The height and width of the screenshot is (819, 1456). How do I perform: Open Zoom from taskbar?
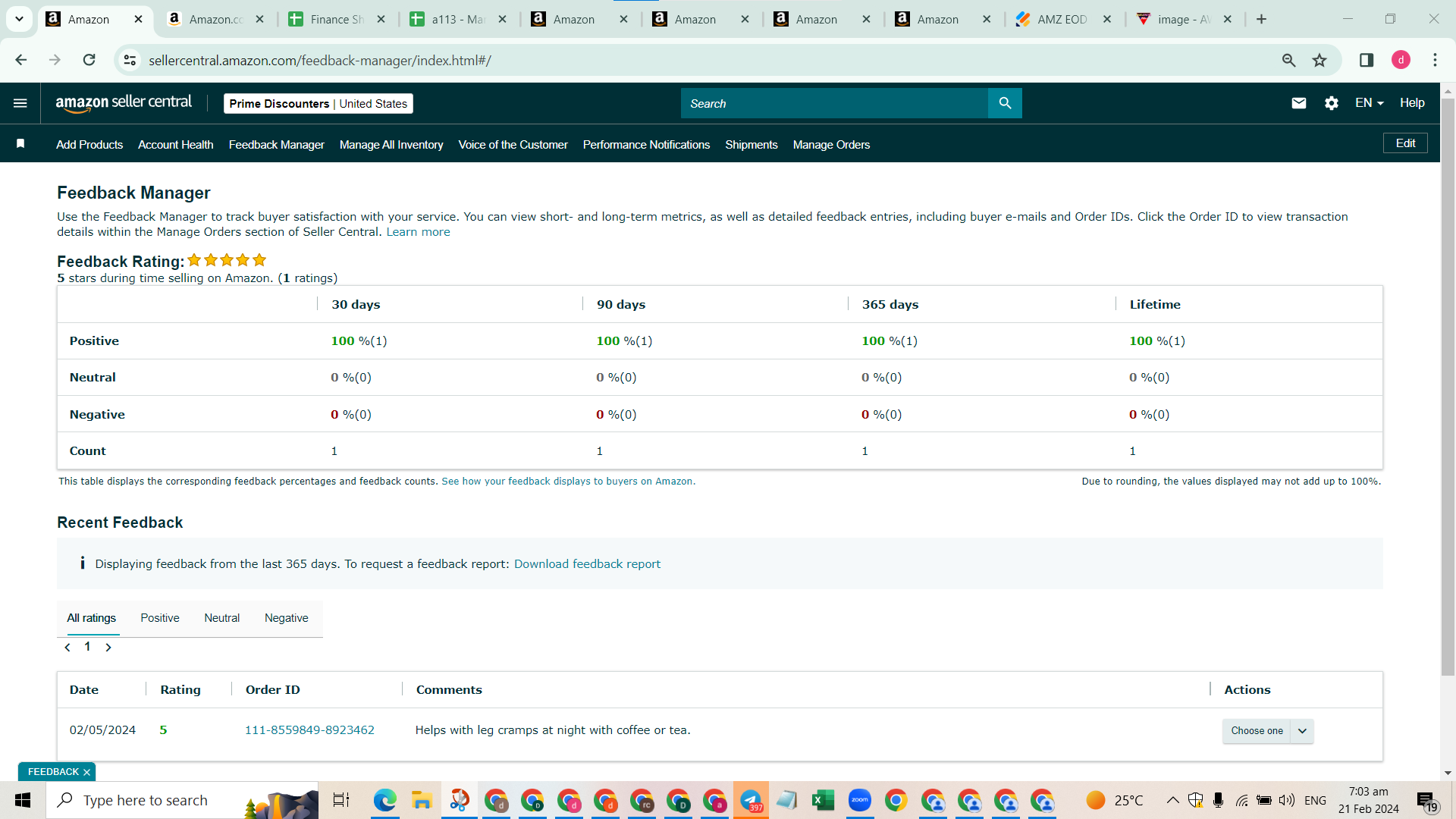pos(860,800)
